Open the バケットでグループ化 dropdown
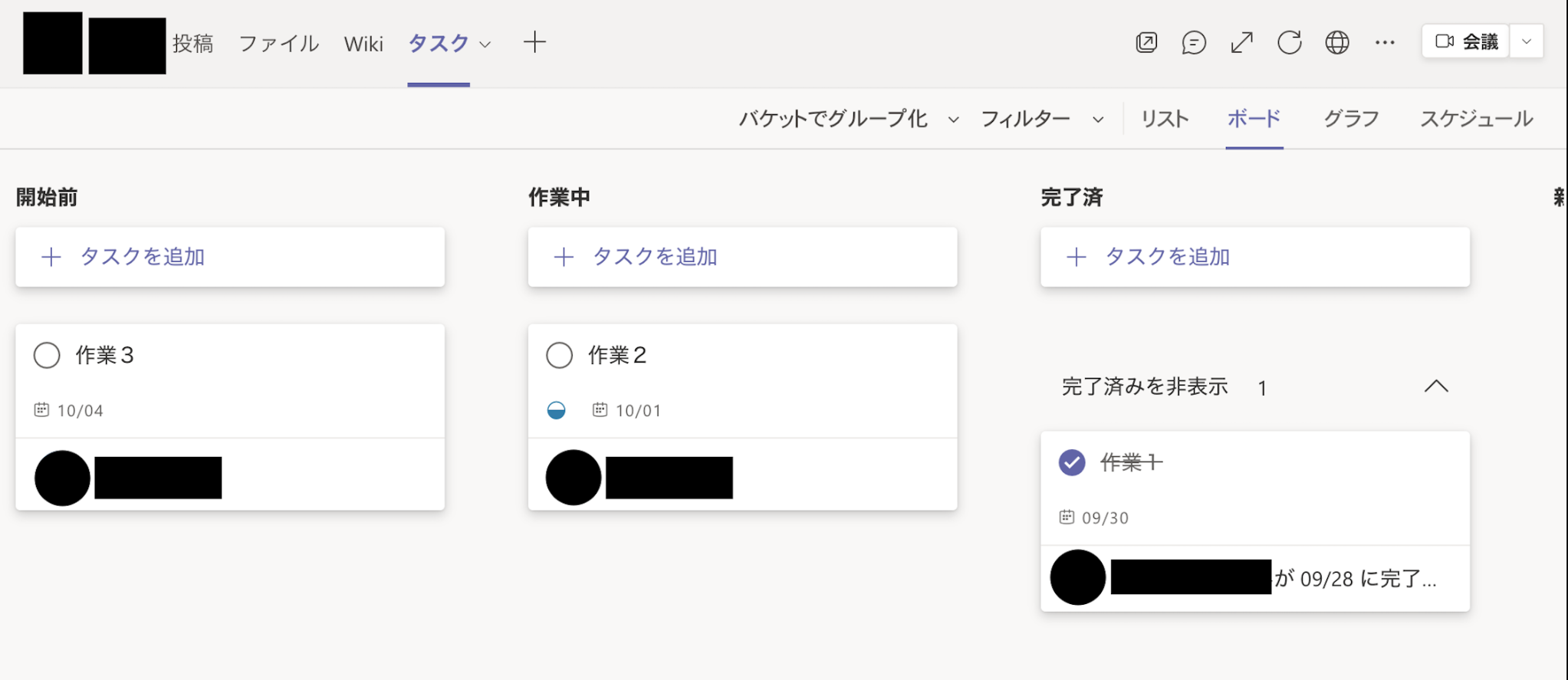 tap(848, 119)
